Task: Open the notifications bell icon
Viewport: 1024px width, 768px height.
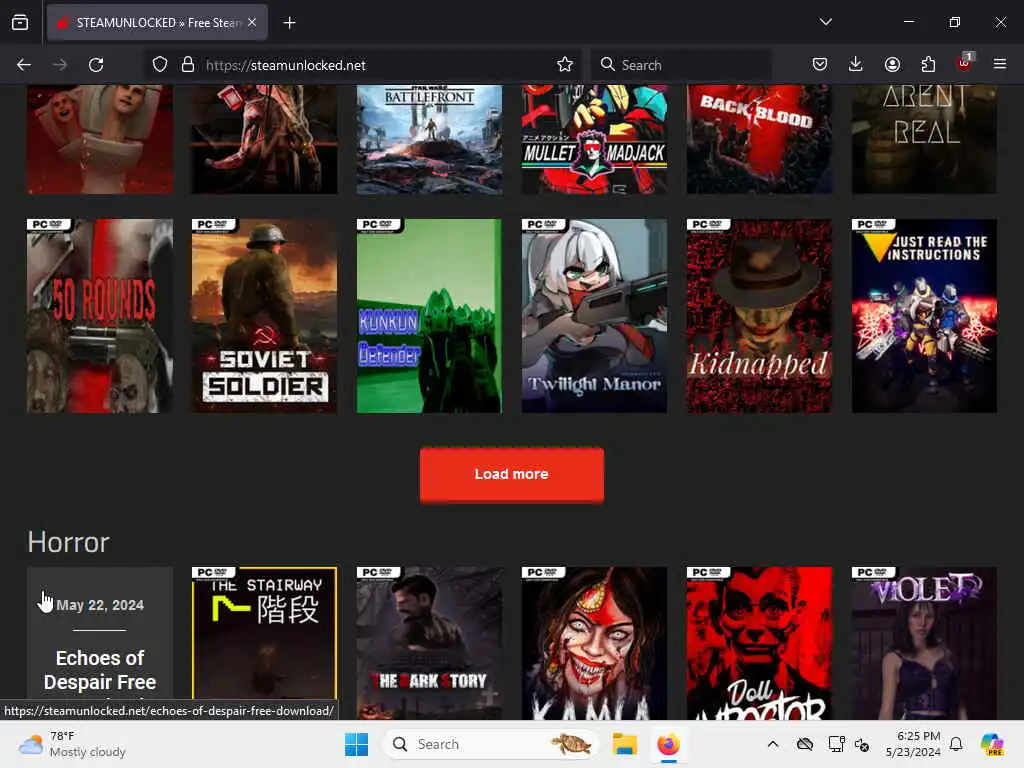Action: (956, 744)
